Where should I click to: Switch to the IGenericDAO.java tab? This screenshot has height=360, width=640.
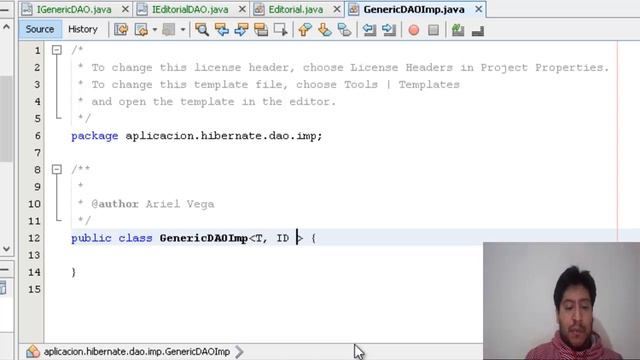[x=74, y=9]
